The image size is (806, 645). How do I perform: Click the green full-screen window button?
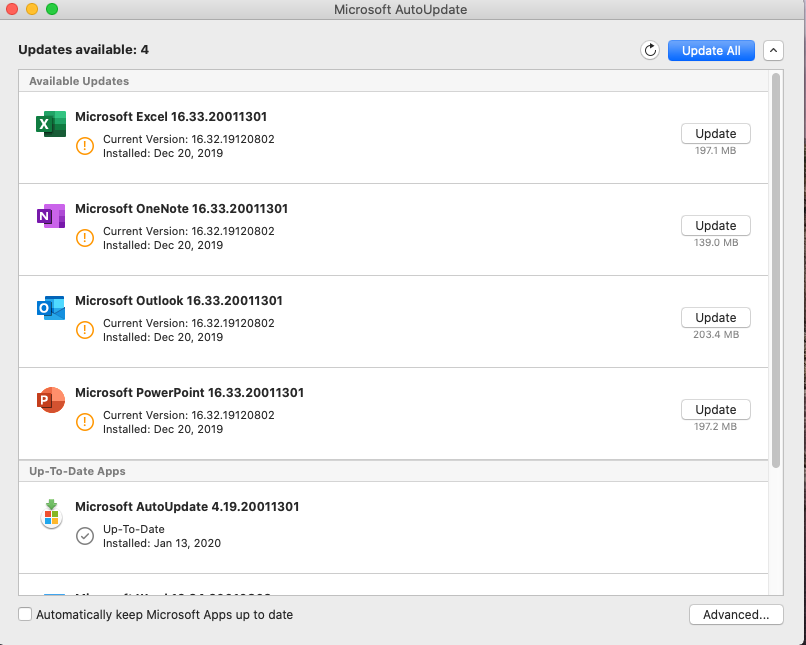point(52,9)
